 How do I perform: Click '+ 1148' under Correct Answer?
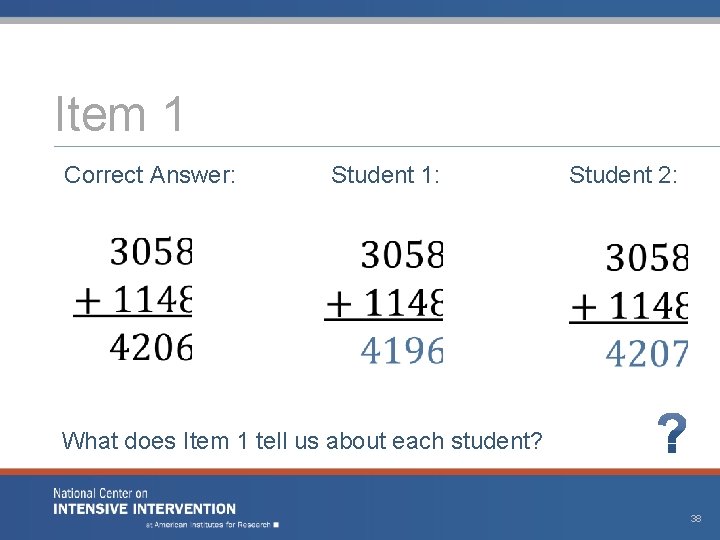133,298
